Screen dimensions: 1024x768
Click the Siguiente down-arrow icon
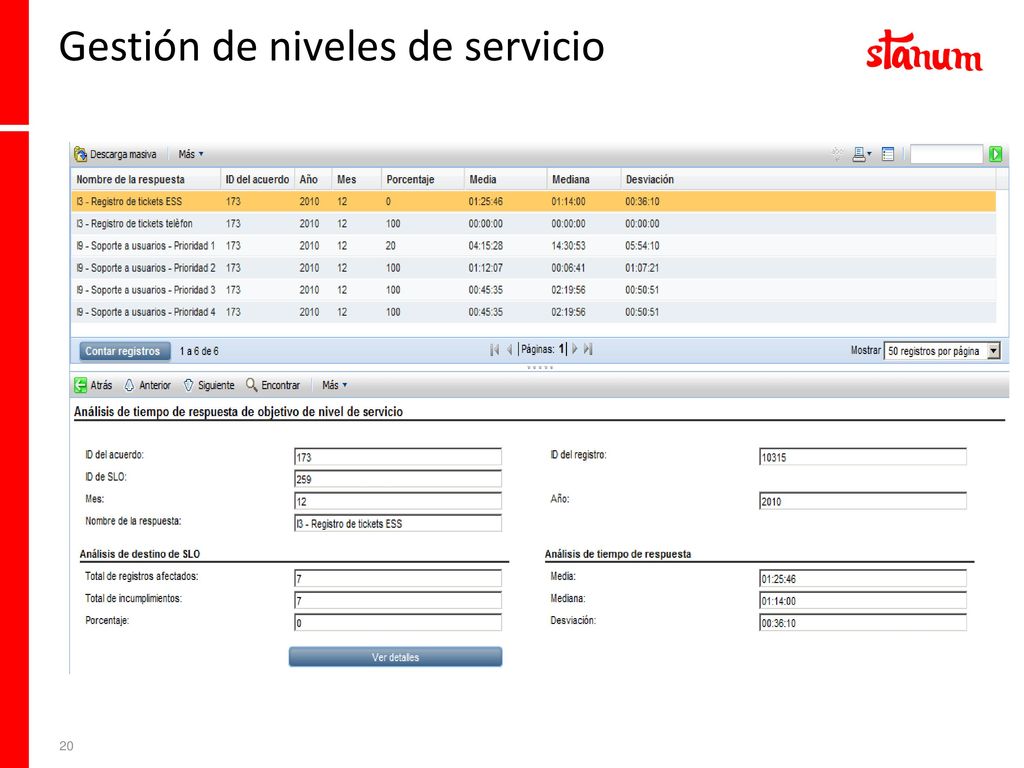tap(189, 385)
